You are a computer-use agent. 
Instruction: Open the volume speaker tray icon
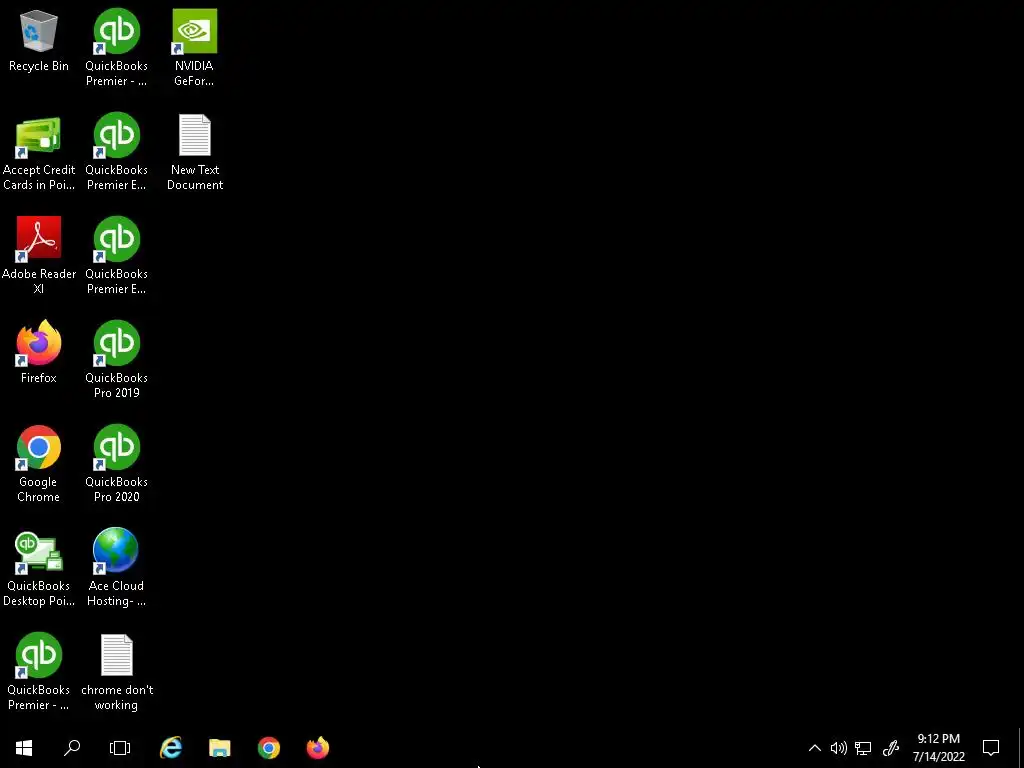(839, 748)
